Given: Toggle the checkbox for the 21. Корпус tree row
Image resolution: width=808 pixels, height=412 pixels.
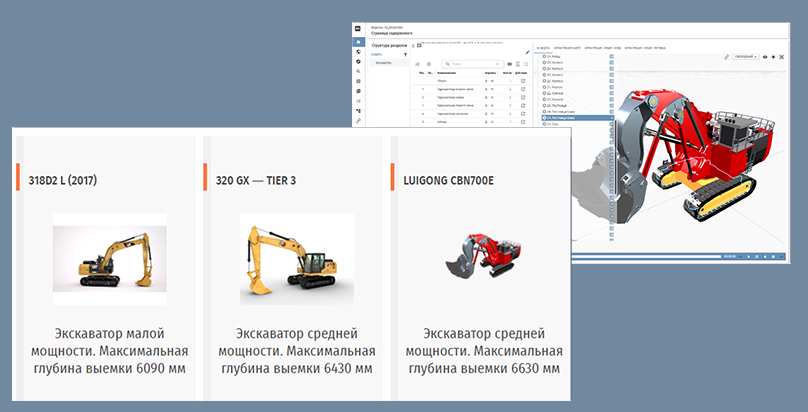Looking at the screenshot, I should click(x=612, y=87).
